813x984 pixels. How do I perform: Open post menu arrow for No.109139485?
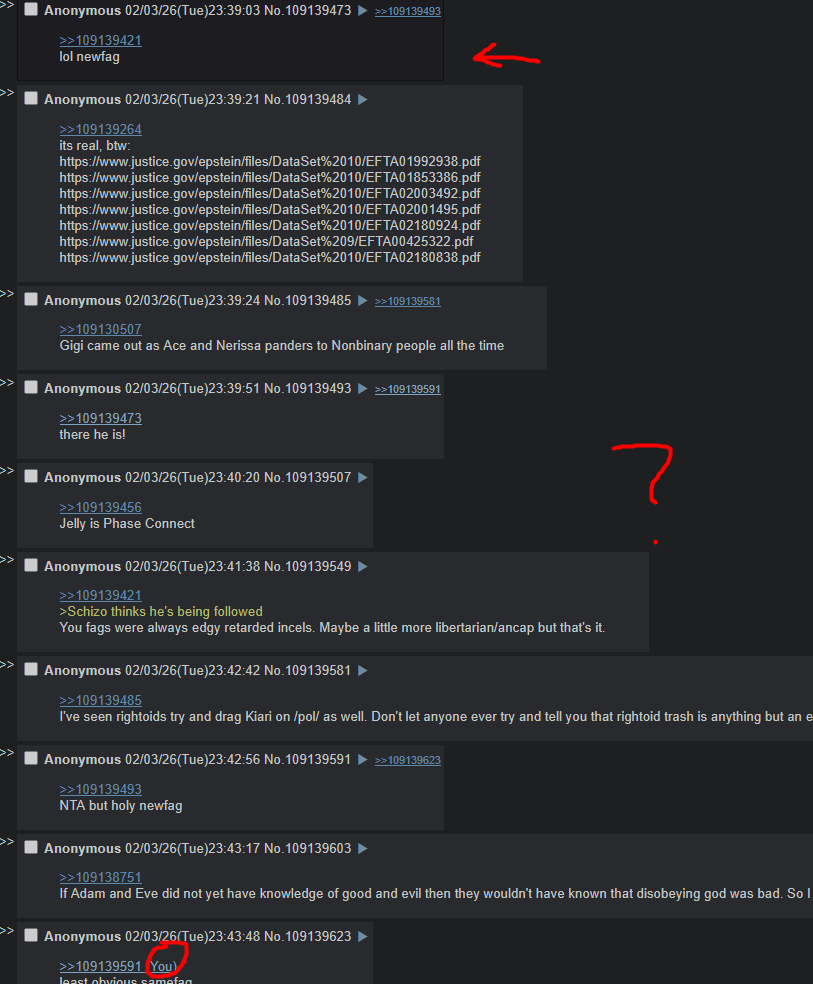click(363, 301)
